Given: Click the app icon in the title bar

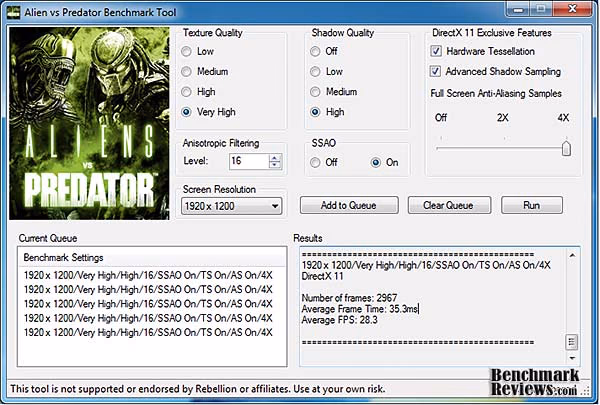Looking at the screenshot, I should pyautogui.click(x=13, y=12).
